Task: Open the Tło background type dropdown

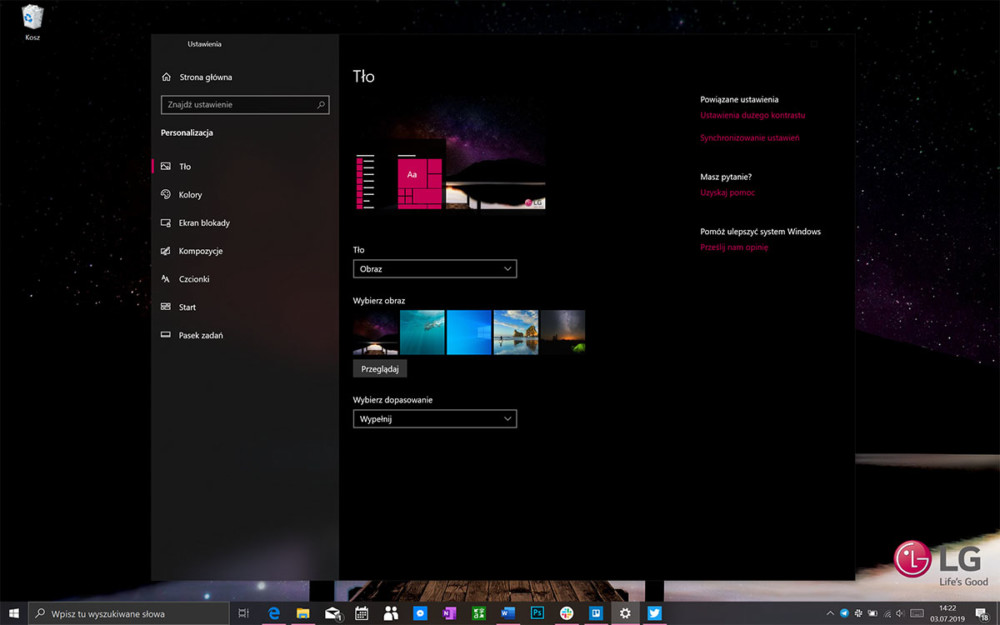Action: pyautogui.click(x=434, y=268)
